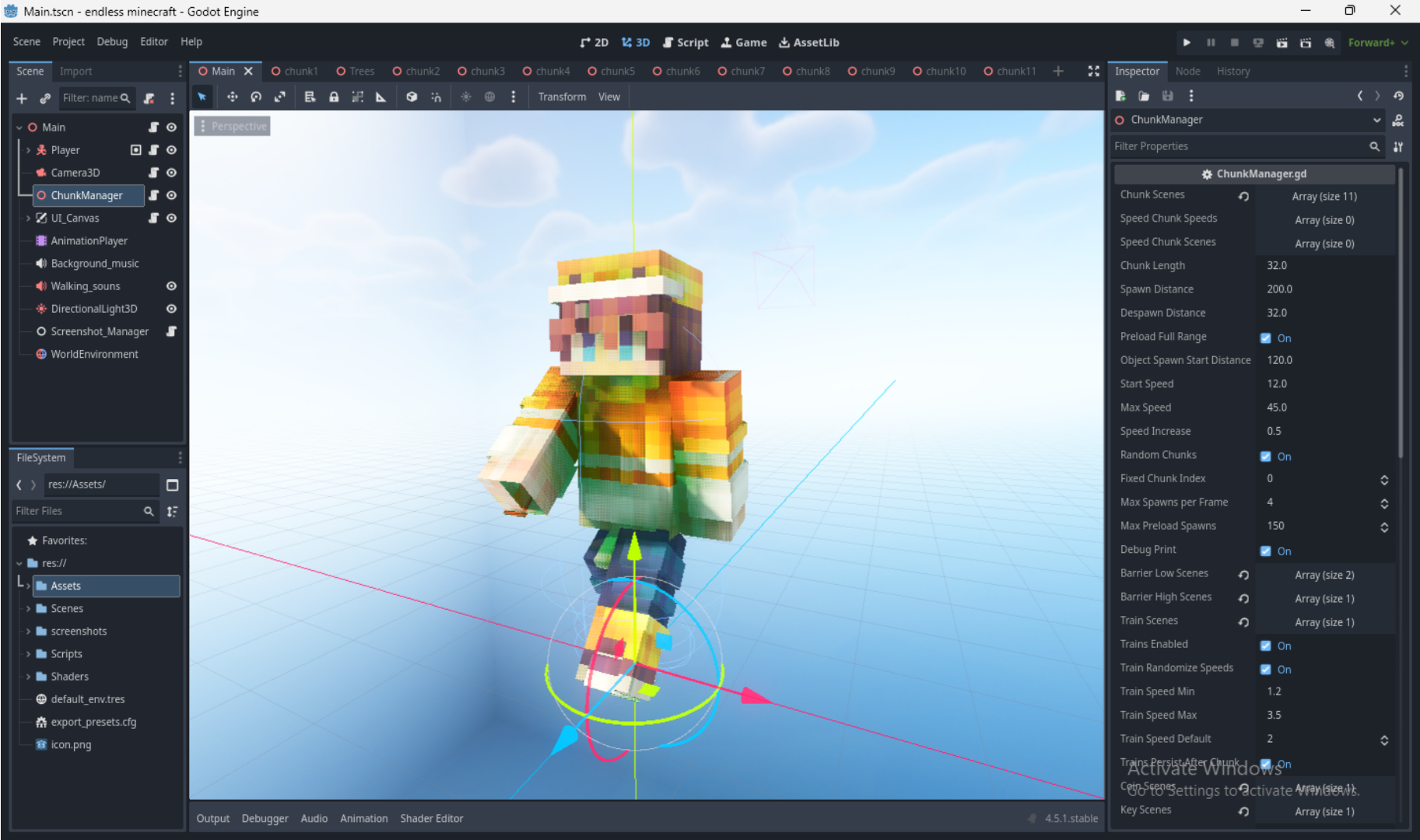Open documentation for ChunkManager node
1420x840 pixels.
click(x=1398, y=120)
